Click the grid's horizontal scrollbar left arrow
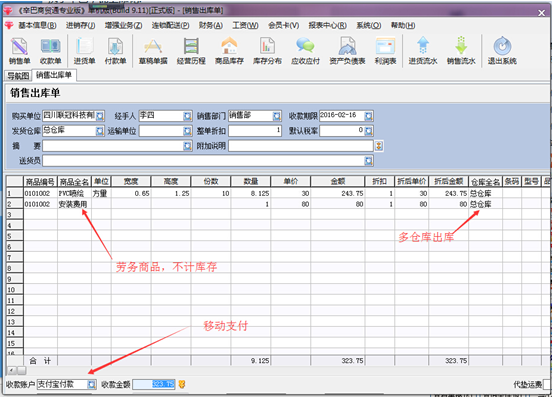 coord(12,370)
